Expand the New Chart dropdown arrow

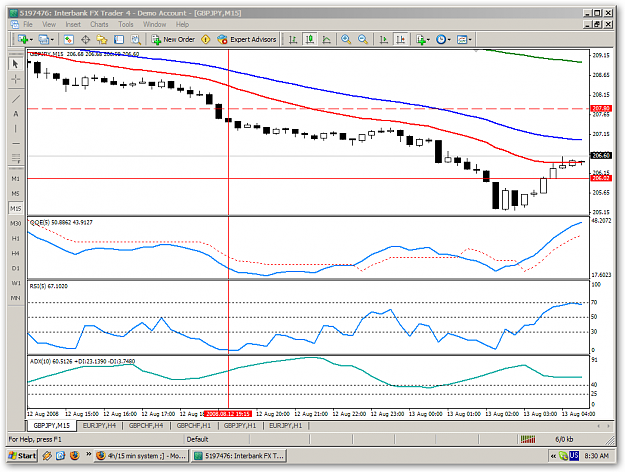(x=31, y=40)
